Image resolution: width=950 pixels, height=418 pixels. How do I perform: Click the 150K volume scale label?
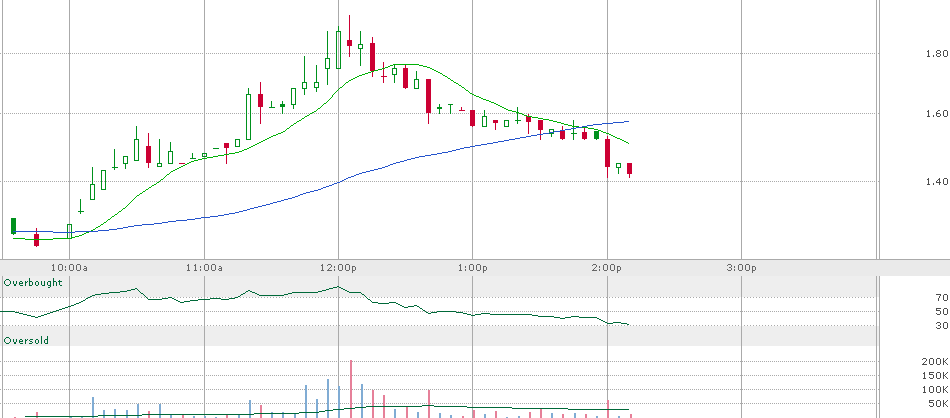pyautogui.click(x=936, y=376)
